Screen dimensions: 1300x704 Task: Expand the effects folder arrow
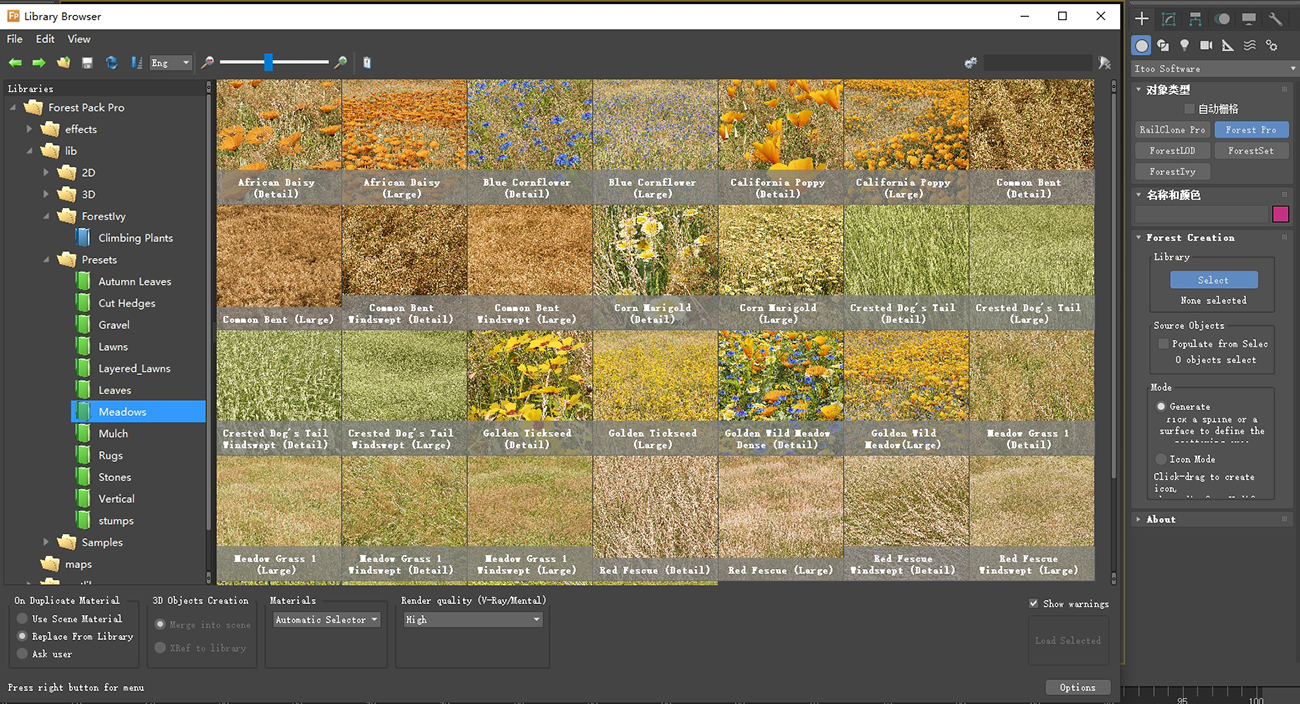pyautogui.click(x=31, y=129)
